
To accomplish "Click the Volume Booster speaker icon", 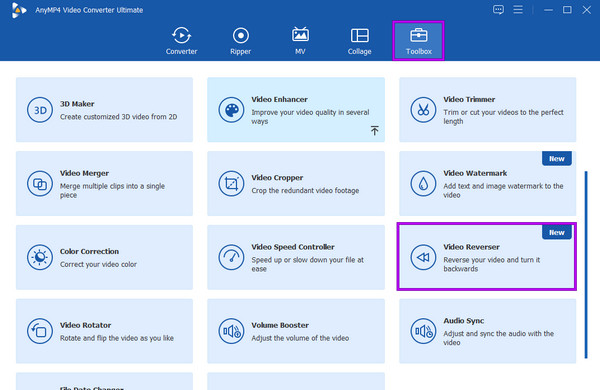I will pyautogui.click(x=231, y=331).
